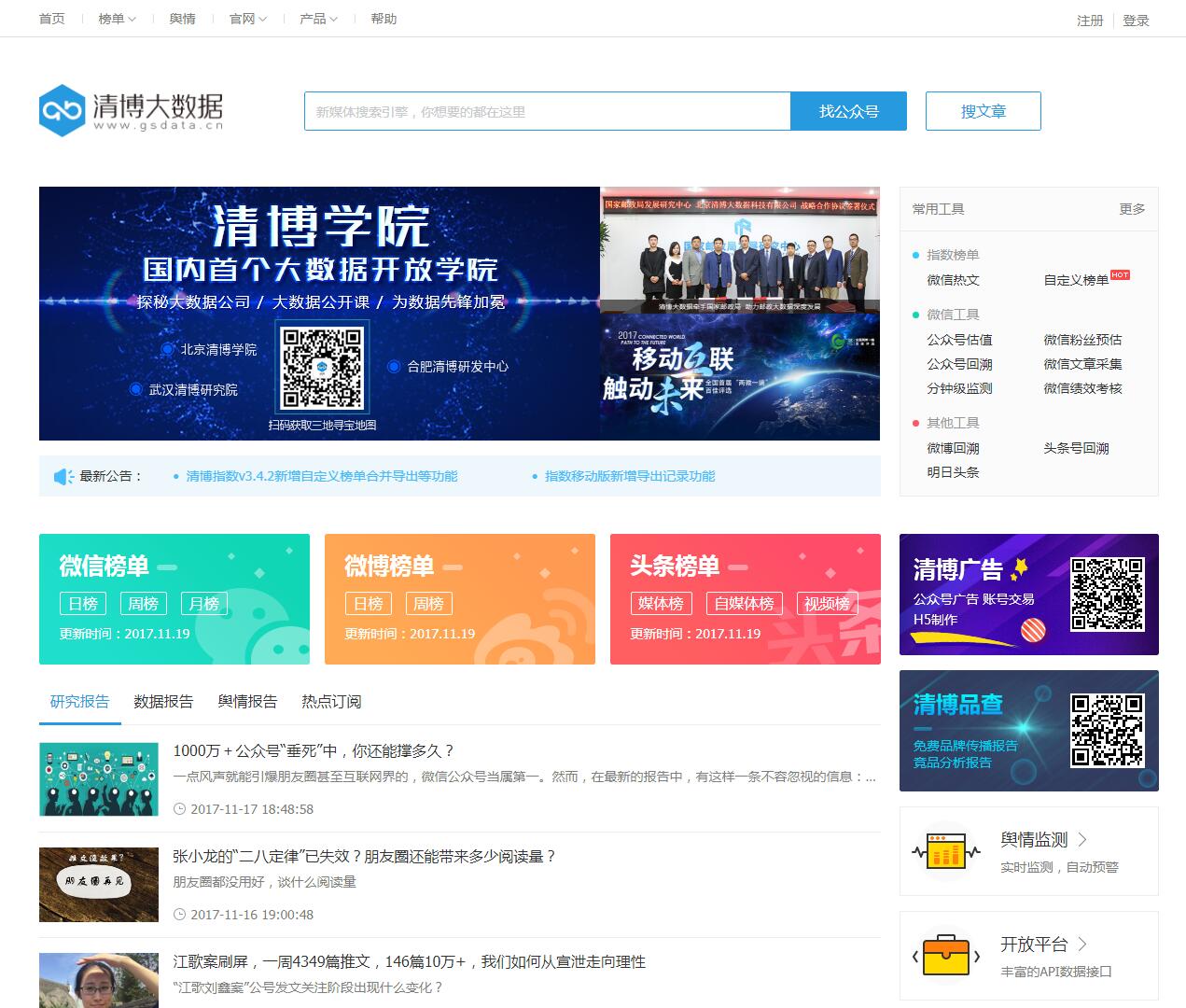Click the 朋友圈再见 article thumbnail
Viewport: 1186px width, 1008px height.
pyautogui.click(x=99, y=885)
